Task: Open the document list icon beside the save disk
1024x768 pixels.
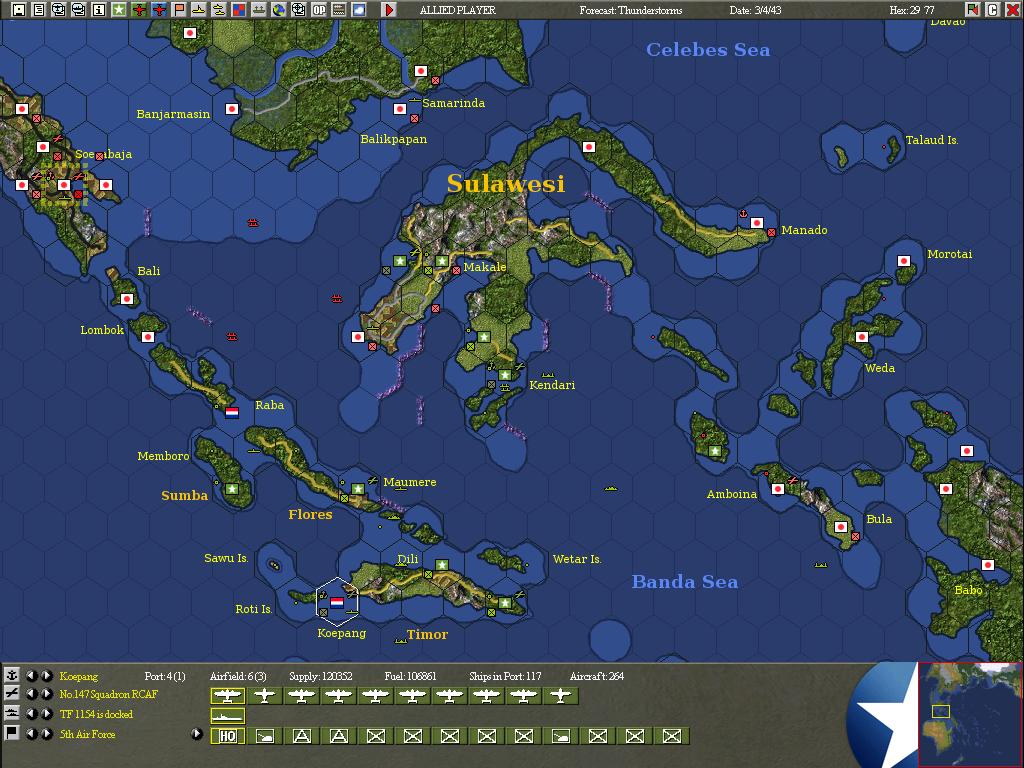Action: coord(39,10)
